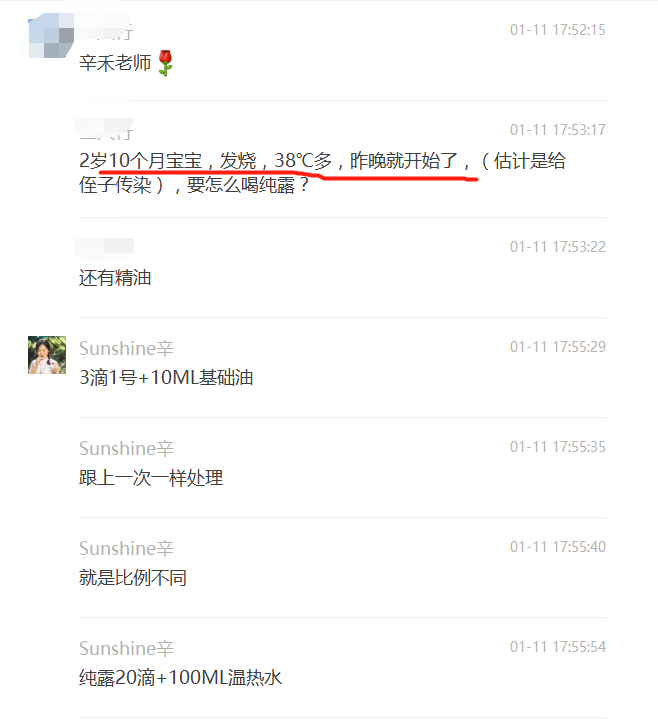Click timestamp 01-11 17:53:17
658x723 pixels.
557,130
